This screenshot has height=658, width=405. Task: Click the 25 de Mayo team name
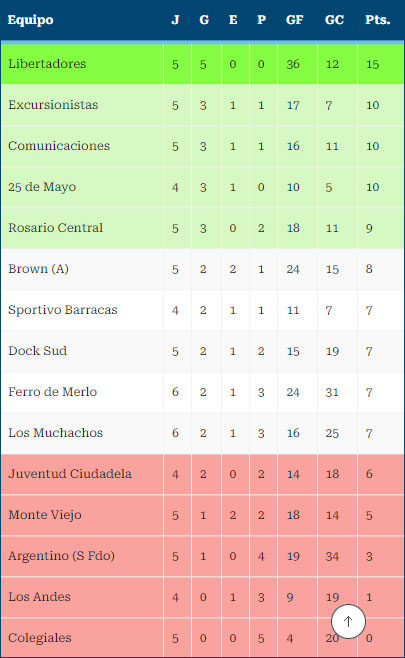[x=42, y=187]
